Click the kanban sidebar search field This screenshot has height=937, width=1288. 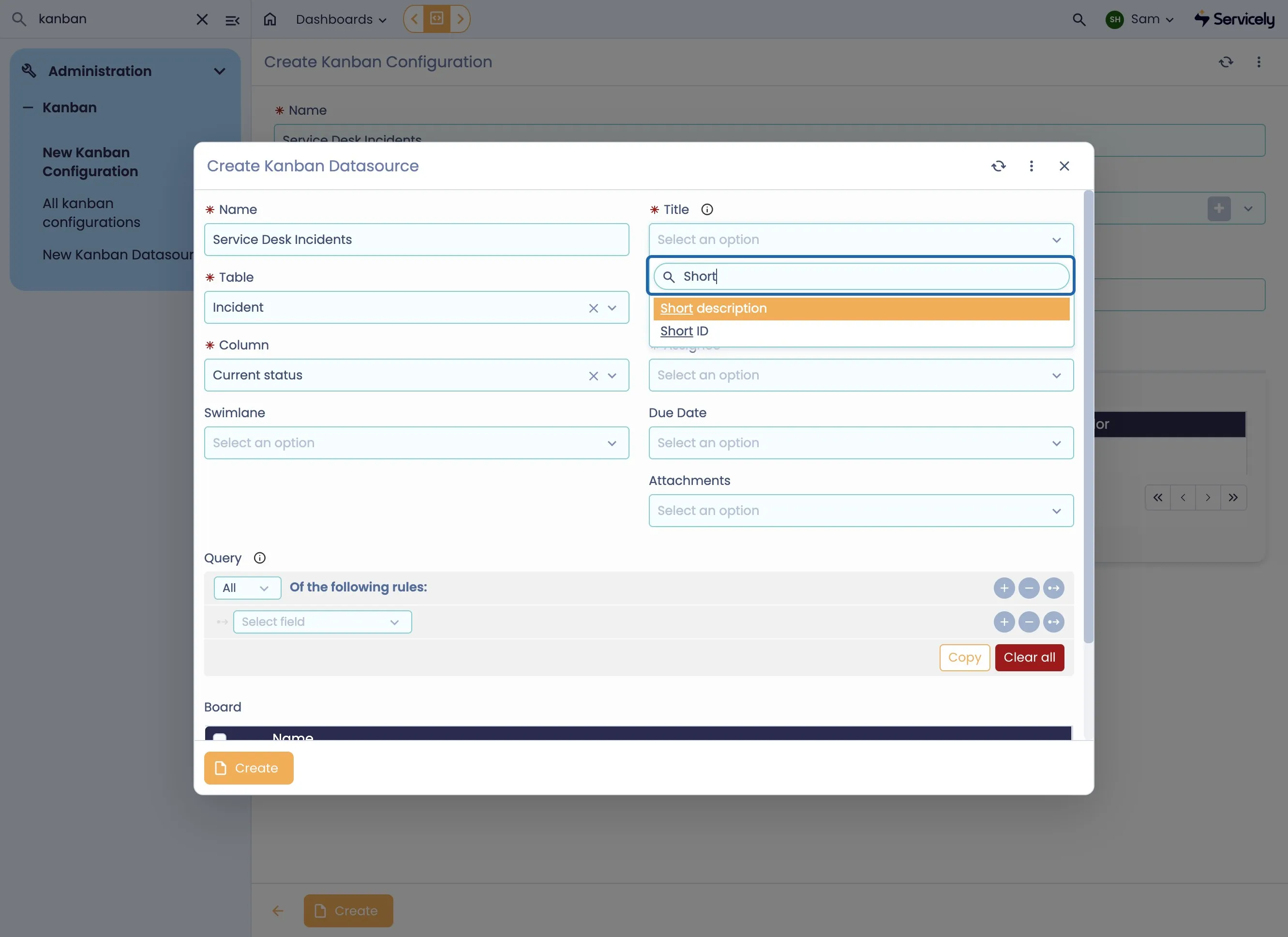(x=114, y=19)
